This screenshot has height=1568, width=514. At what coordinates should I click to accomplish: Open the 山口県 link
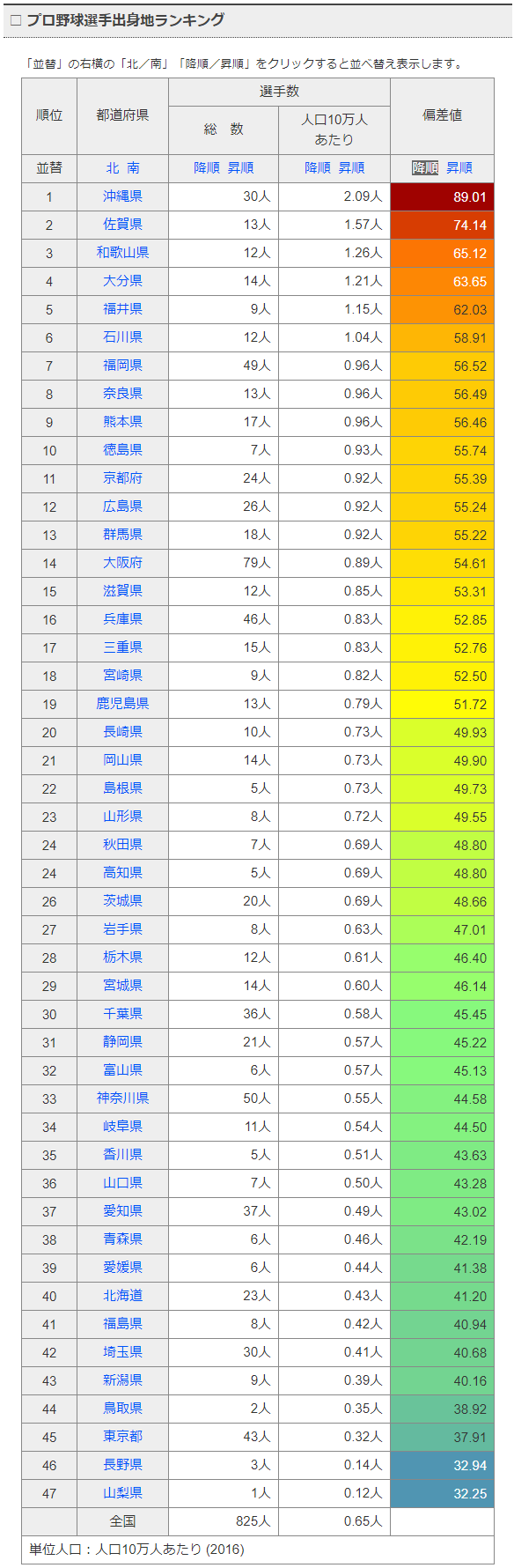pos(122,1183)
